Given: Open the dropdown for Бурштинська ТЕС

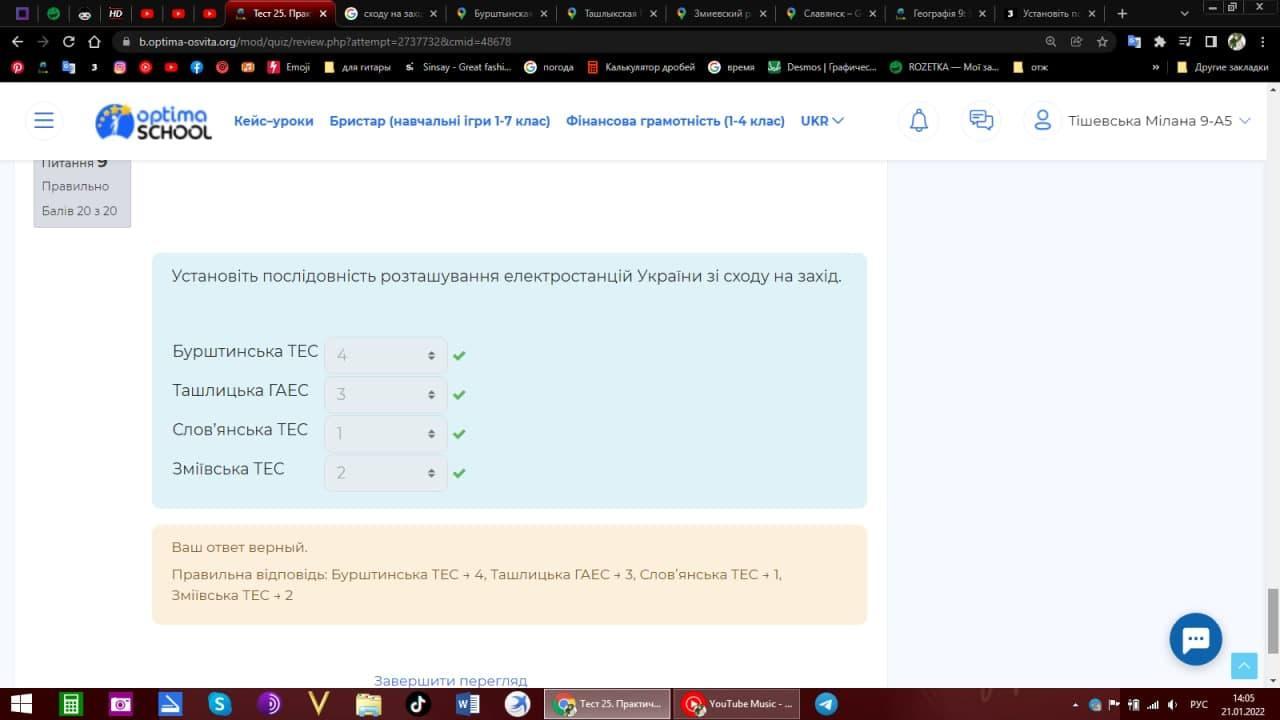Looking at the screenshot, I should pyautogui.click(x=385, y=355).
